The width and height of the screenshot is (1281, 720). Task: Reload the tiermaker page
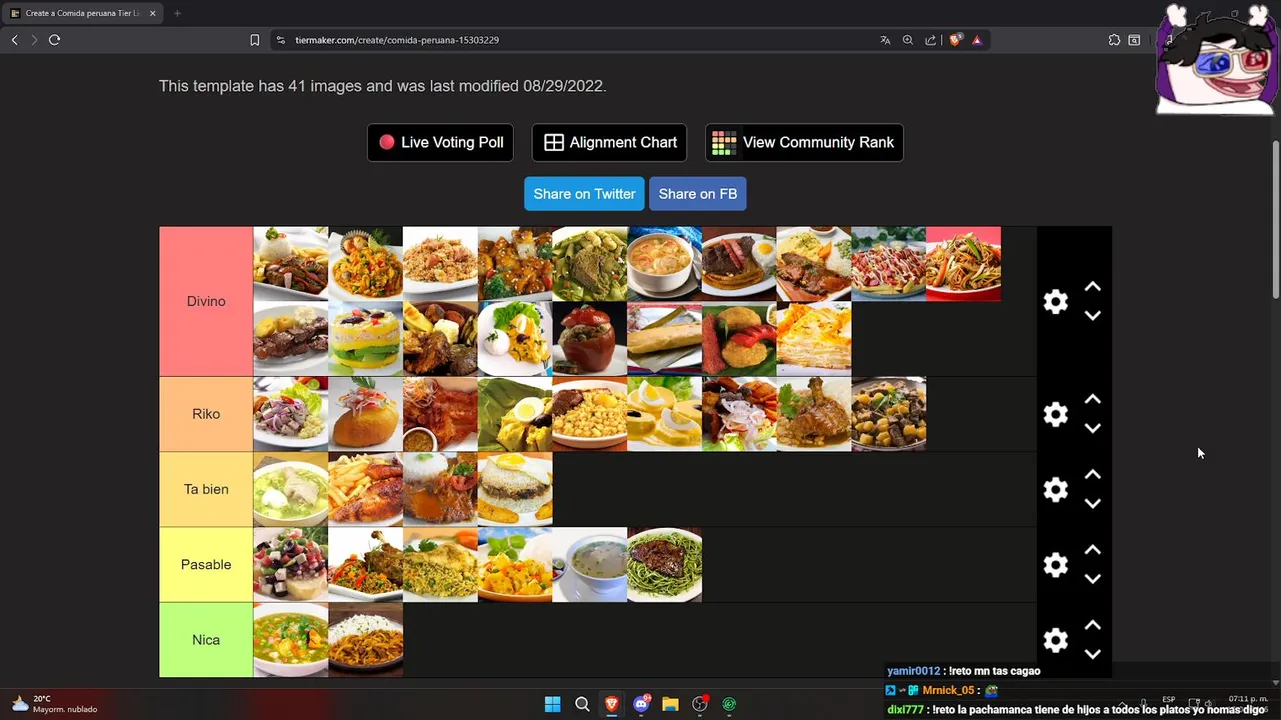[54, 40]
